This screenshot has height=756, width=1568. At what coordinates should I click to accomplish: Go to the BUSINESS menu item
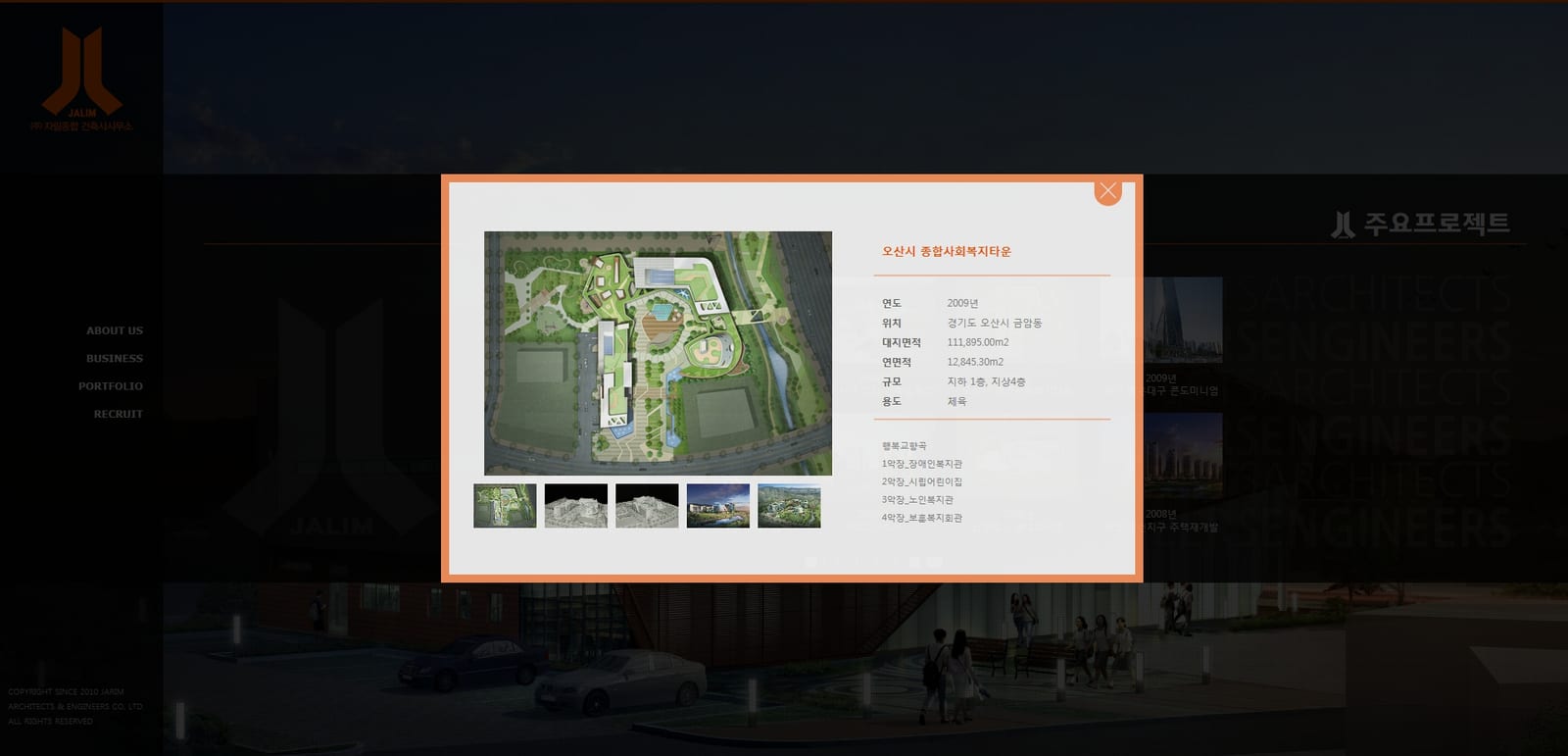[x=115, y=359]
